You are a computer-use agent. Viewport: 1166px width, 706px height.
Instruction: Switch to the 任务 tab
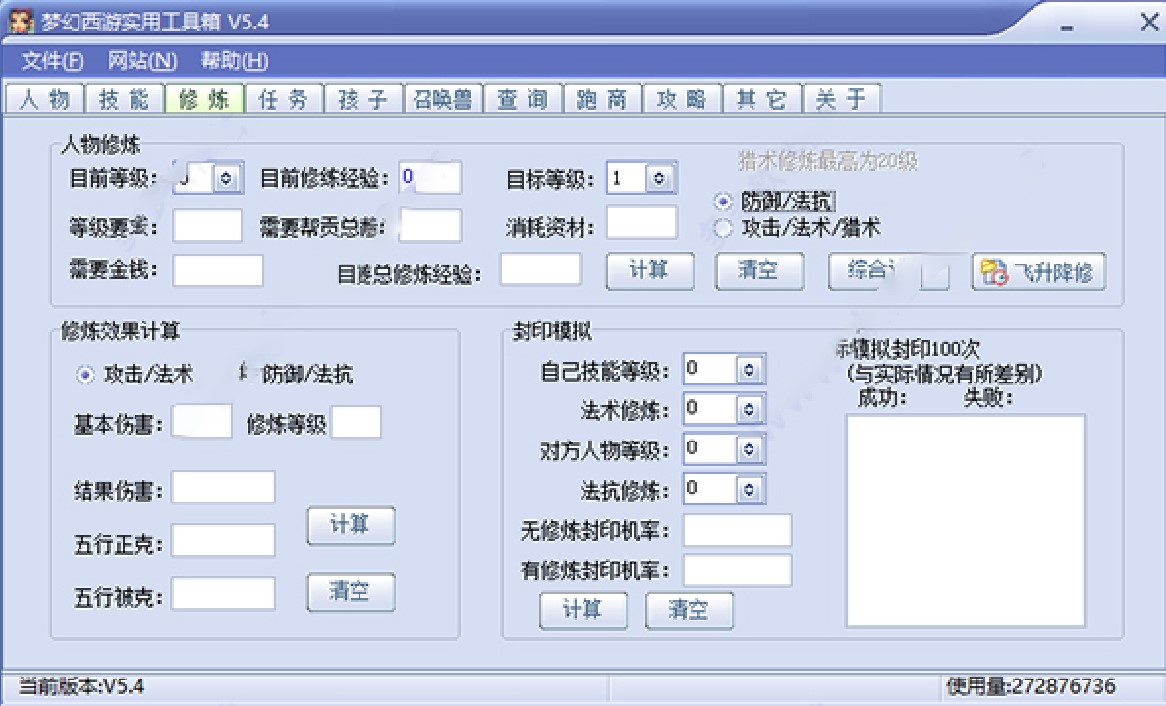[285, 97]
